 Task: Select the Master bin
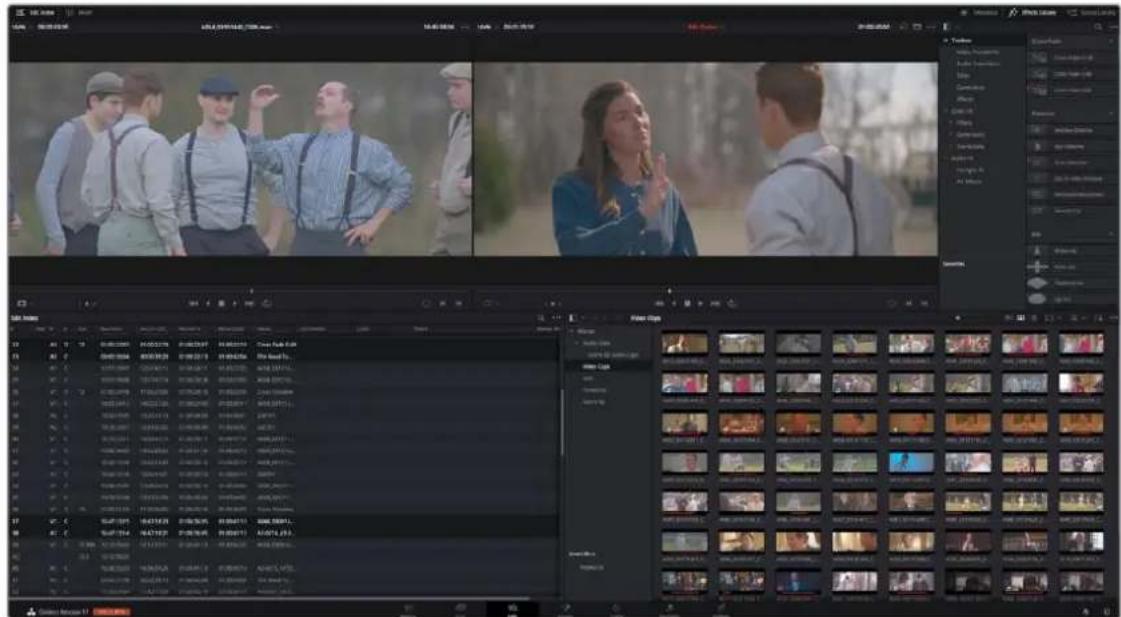[586, 332]
